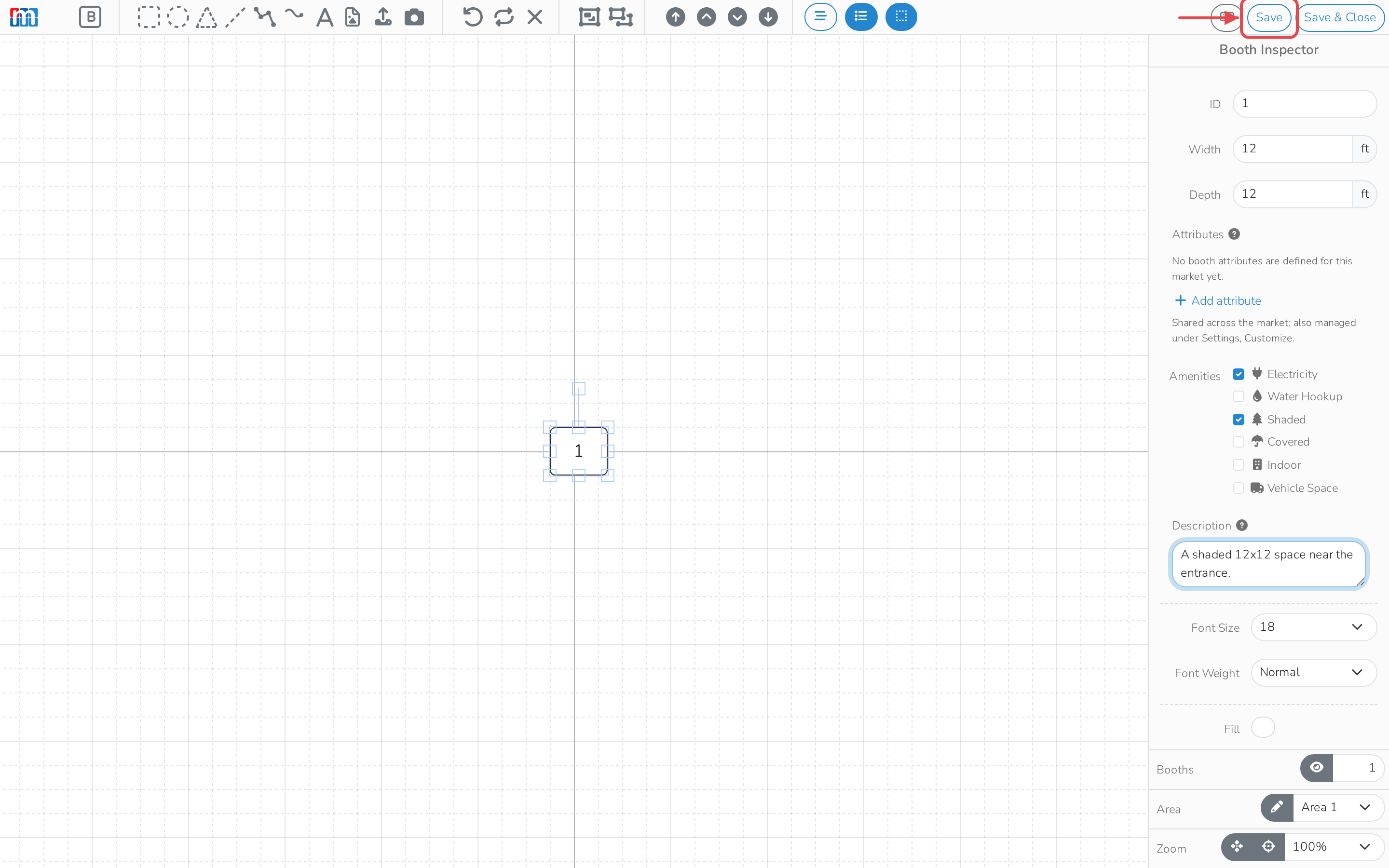Click the rotation handle above booth 1
Screen dimensions: 1389x868
click(x=579, y=389)
